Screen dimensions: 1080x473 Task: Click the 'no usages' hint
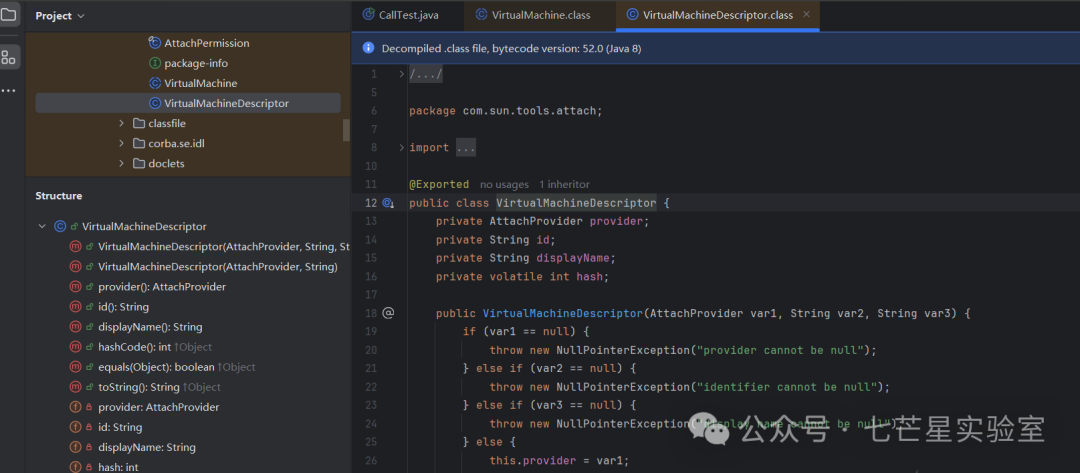click(x=504, y=185)
